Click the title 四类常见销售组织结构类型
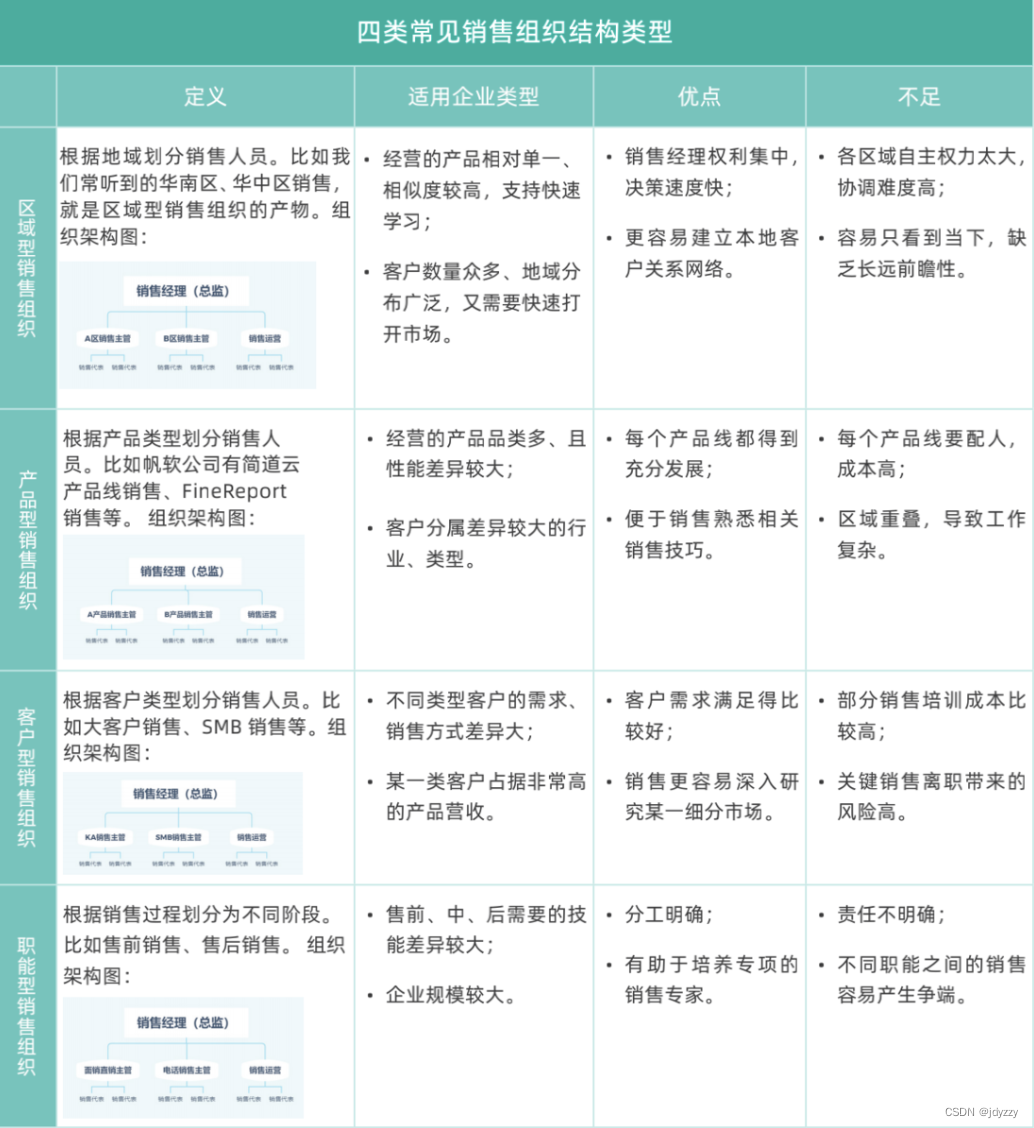 click(x=514, y=32)
